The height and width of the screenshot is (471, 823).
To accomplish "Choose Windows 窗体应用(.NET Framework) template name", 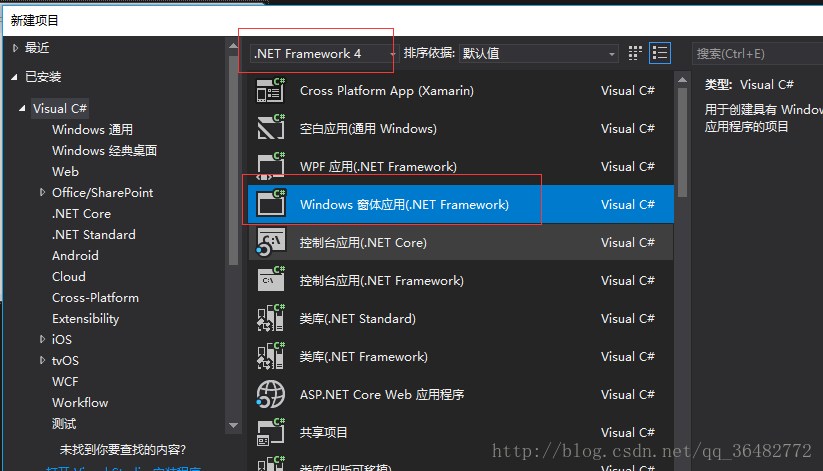I will [404, 204].
